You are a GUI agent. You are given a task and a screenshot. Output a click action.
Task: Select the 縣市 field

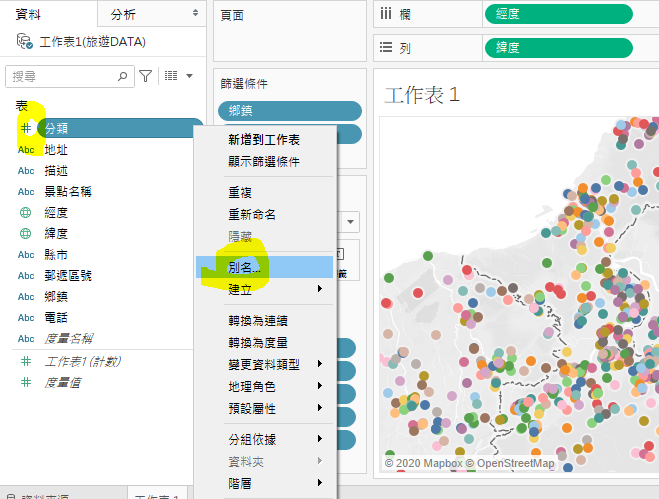tap(56, 255)
